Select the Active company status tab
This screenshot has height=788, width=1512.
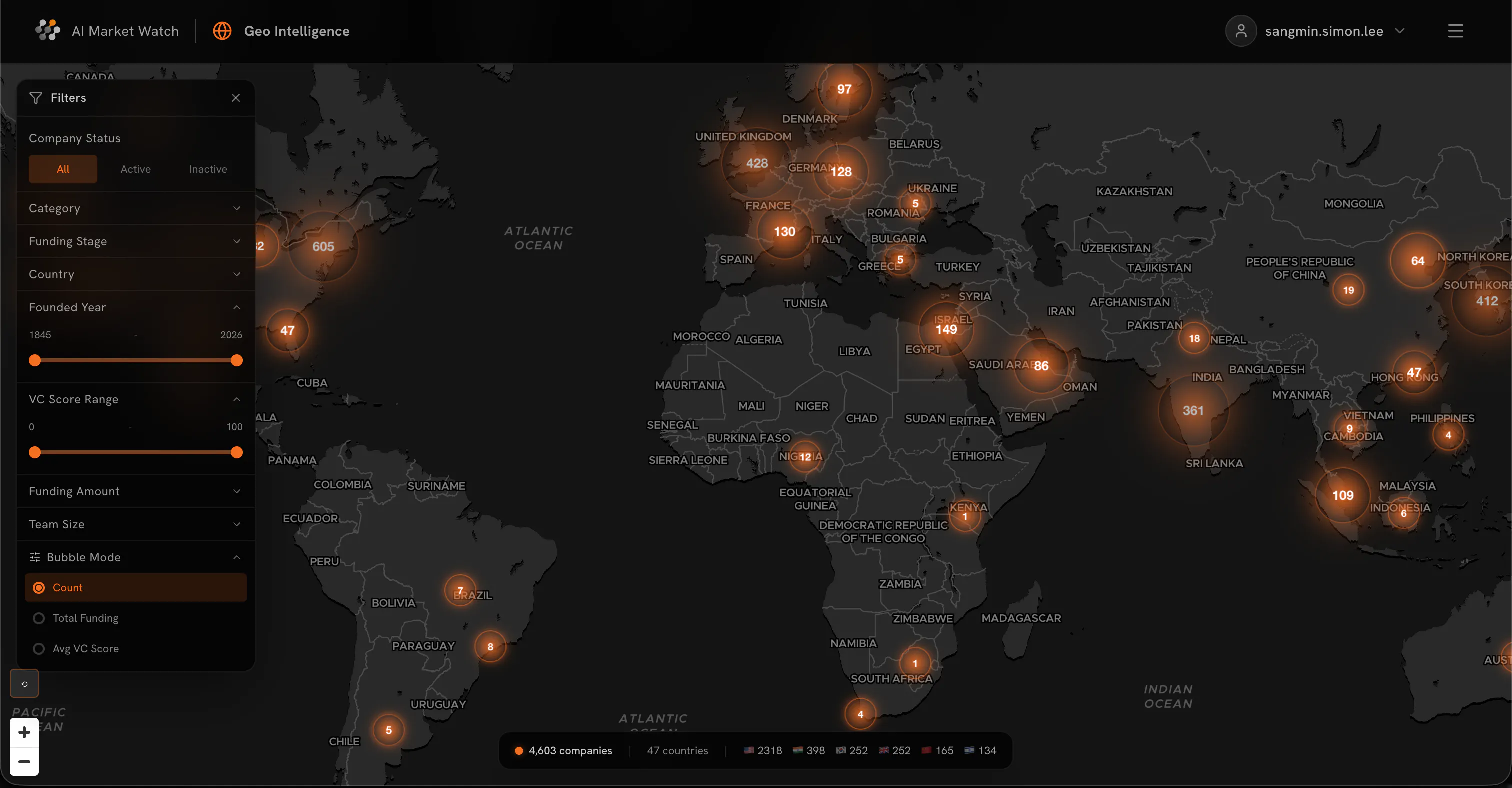(x=135, y=169)
